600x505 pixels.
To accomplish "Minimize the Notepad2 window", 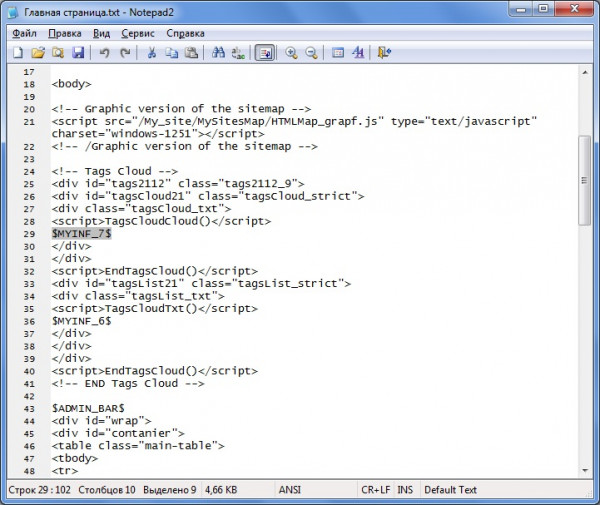I will coord(521,9).
